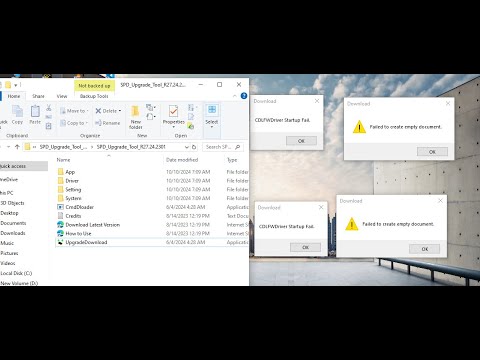Open 3D Objects in the navigation pane
The height and width of the screenshot is (360, 480).
12,203
